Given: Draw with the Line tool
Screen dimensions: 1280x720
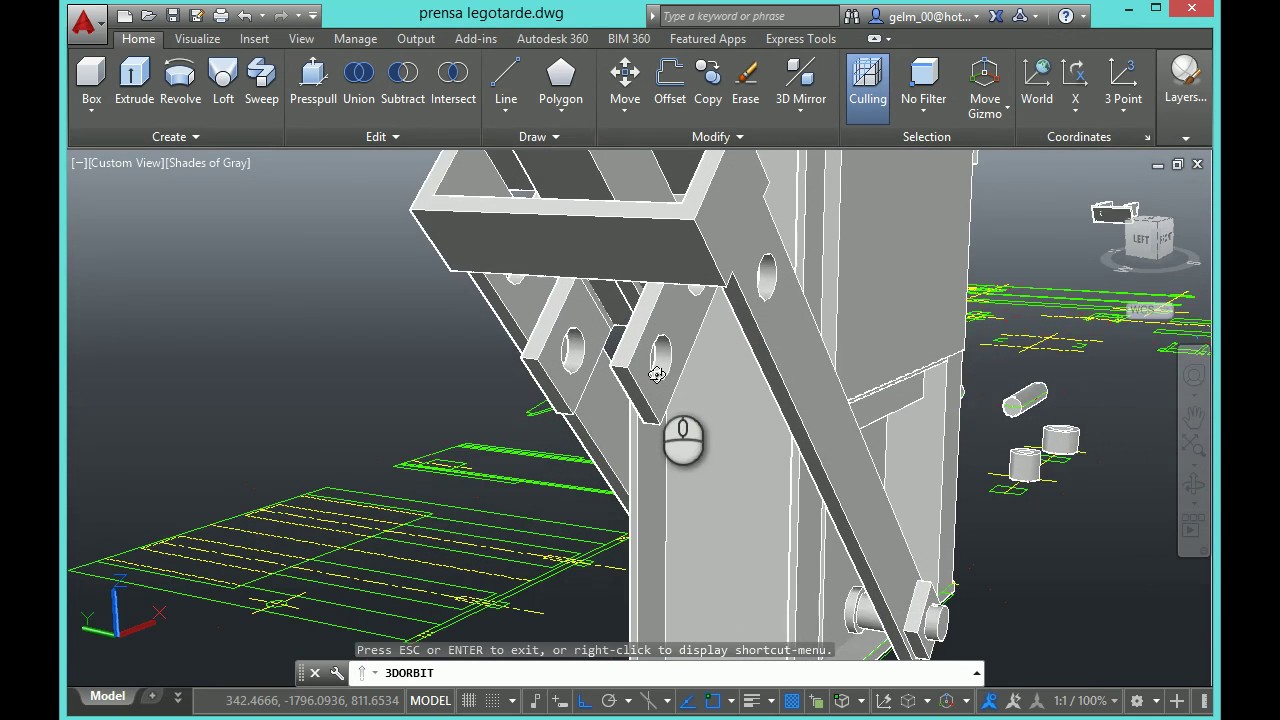Looking at the screenshot, I should coord(506,82).
